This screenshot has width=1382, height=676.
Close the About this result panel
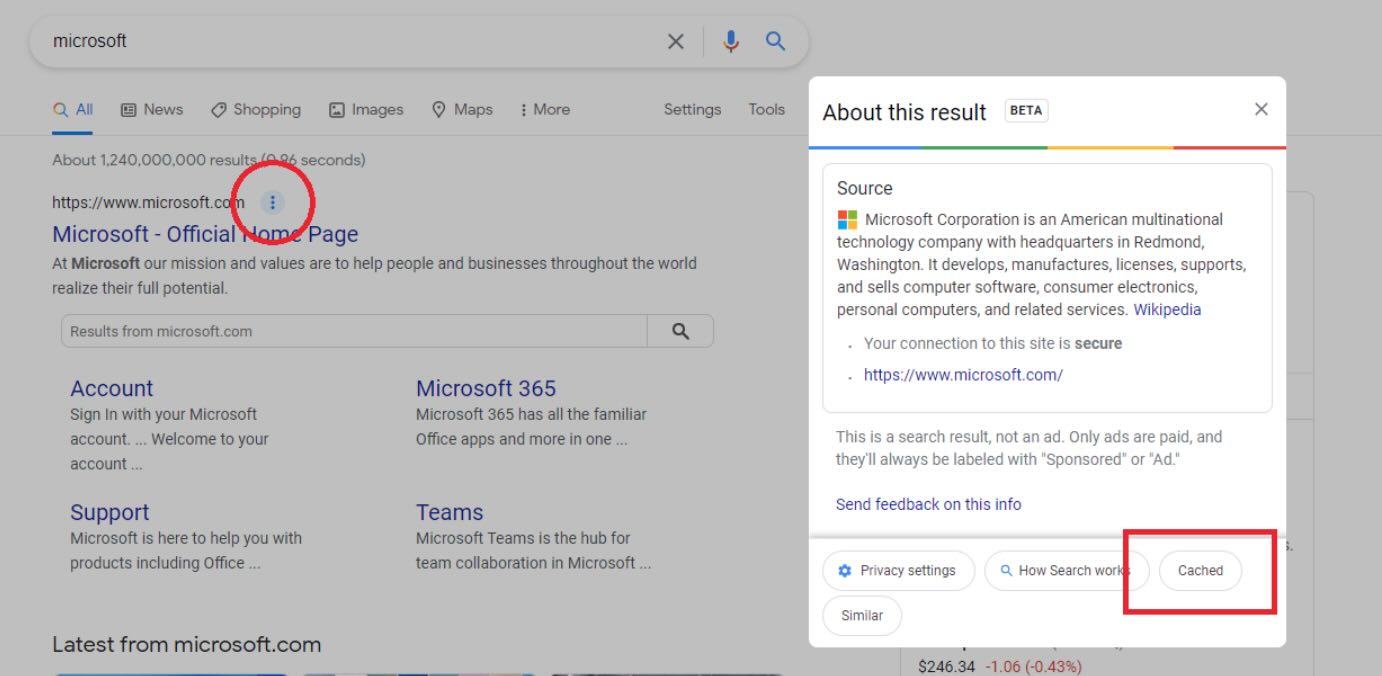click(x=1261, y=109)
